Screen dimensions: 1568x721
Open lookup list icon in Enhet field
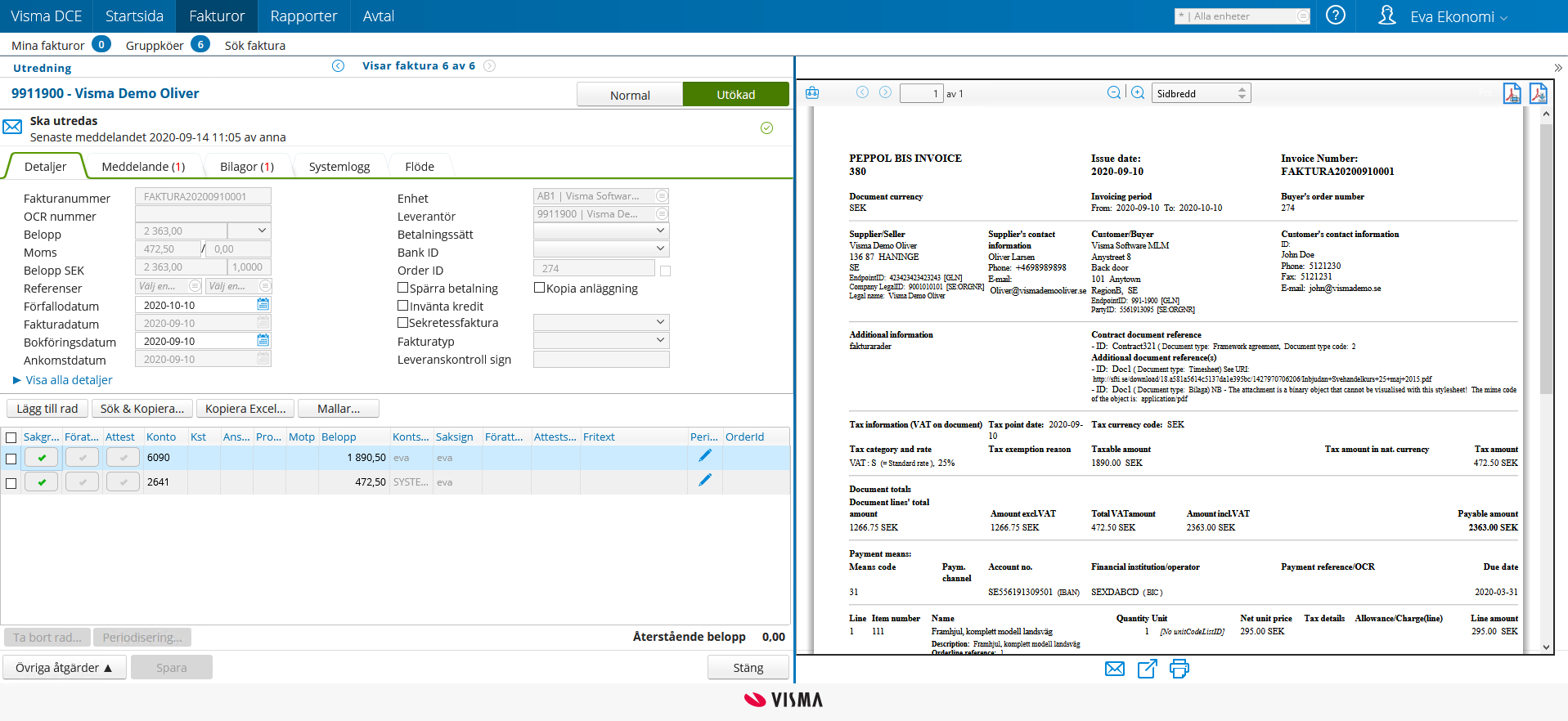[x=662, y=196]
